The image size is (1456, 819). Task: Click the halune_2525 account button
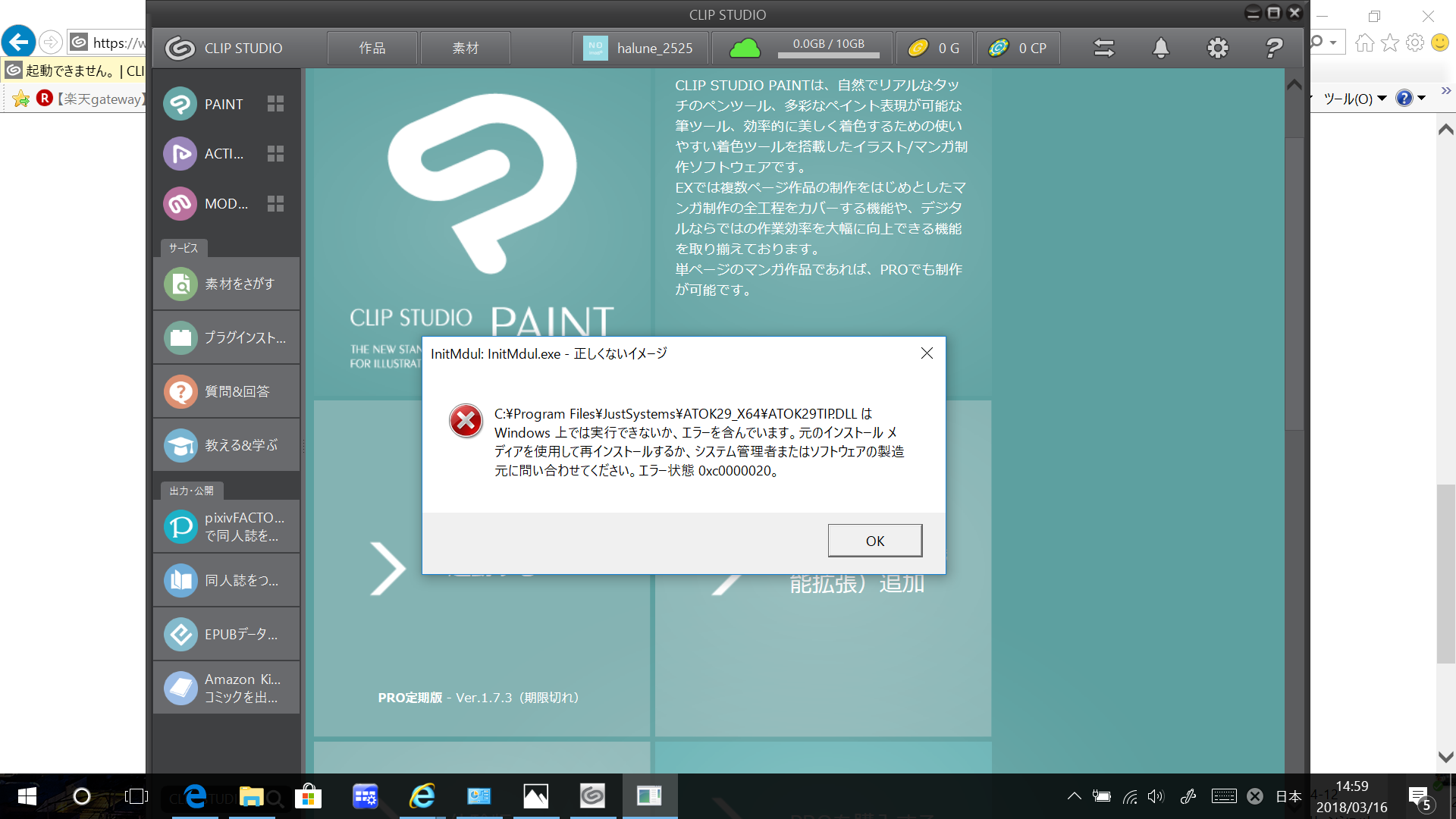coord(641,49)
